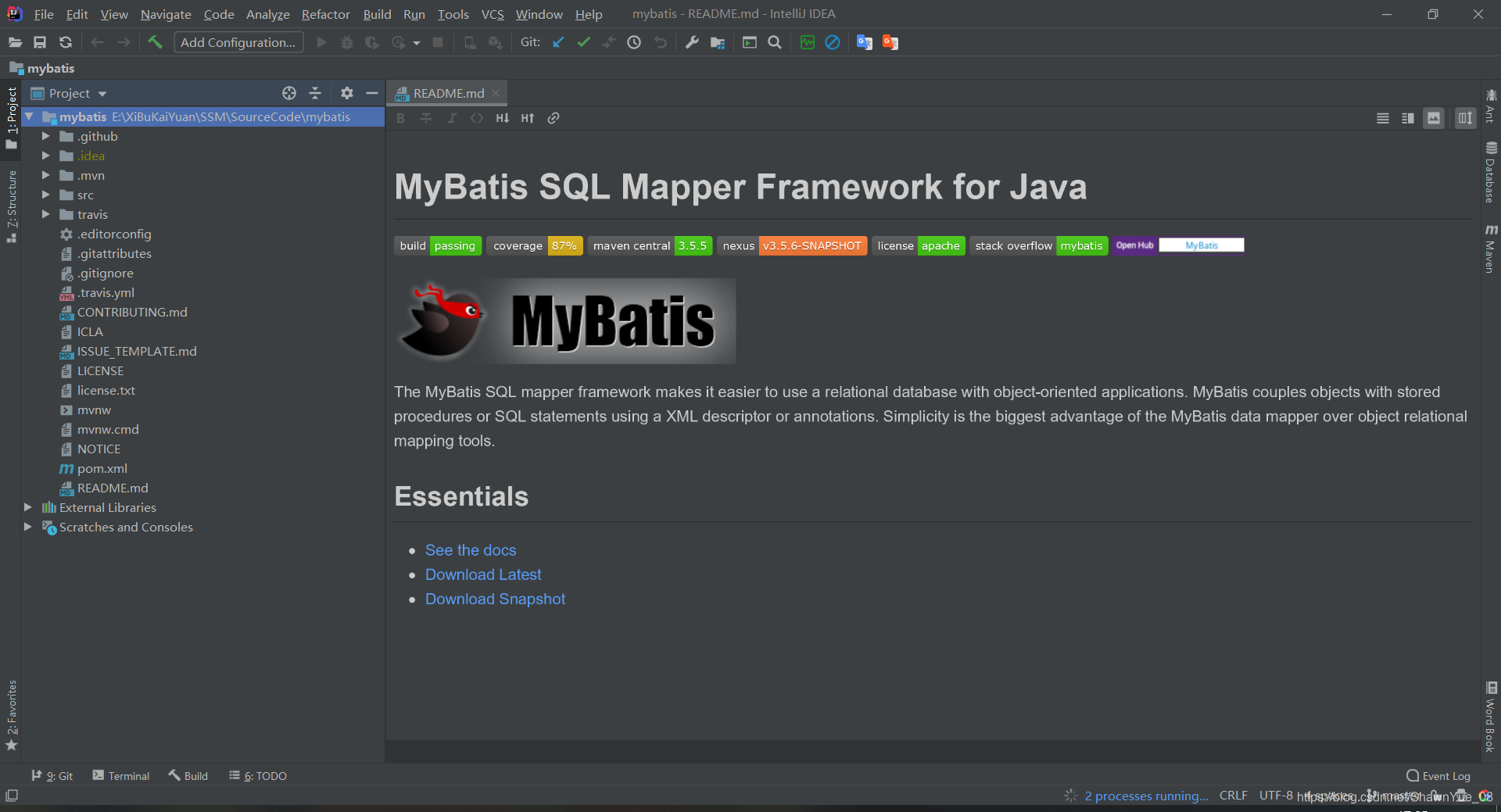Open Project Structure toolbar icon
The width and height of the screenshot is (1501, 812).
(718, 42)
